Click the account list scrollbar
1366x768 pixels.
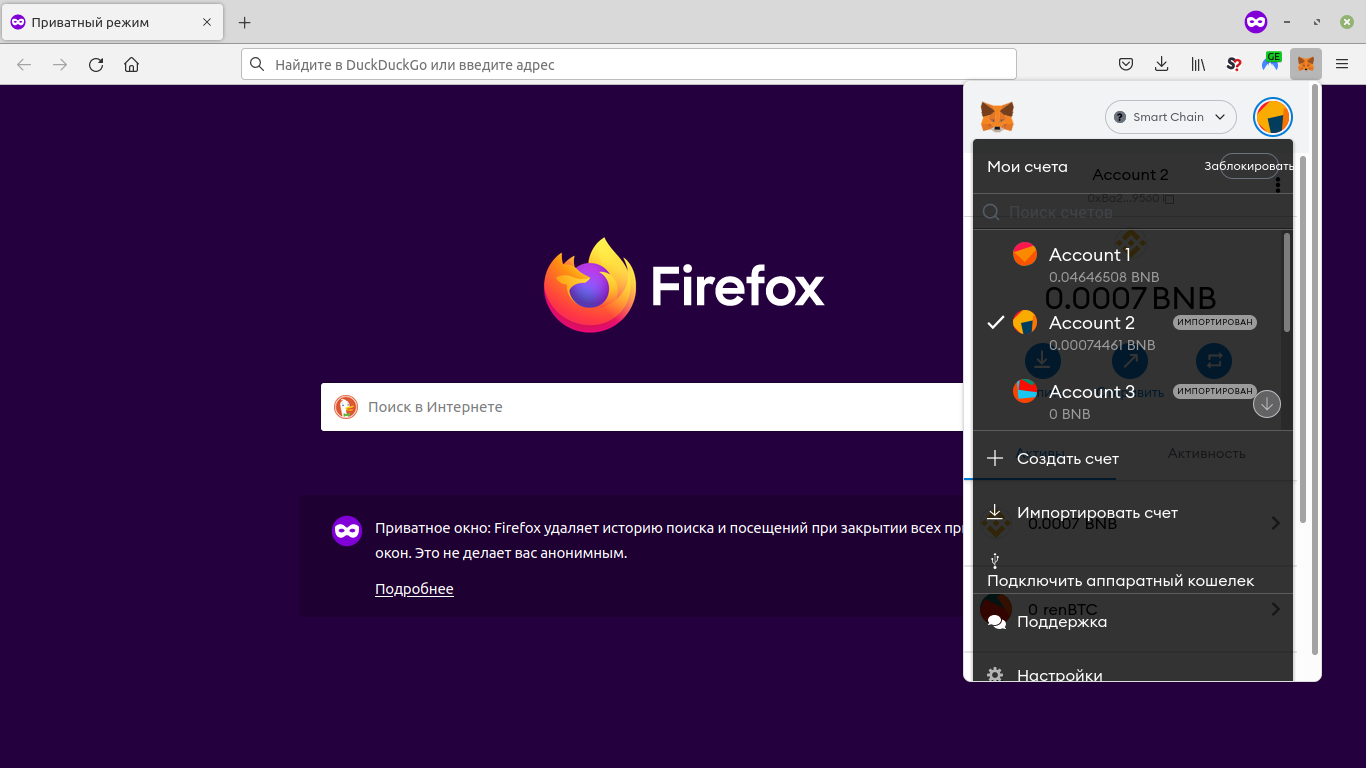(1287, 283)
